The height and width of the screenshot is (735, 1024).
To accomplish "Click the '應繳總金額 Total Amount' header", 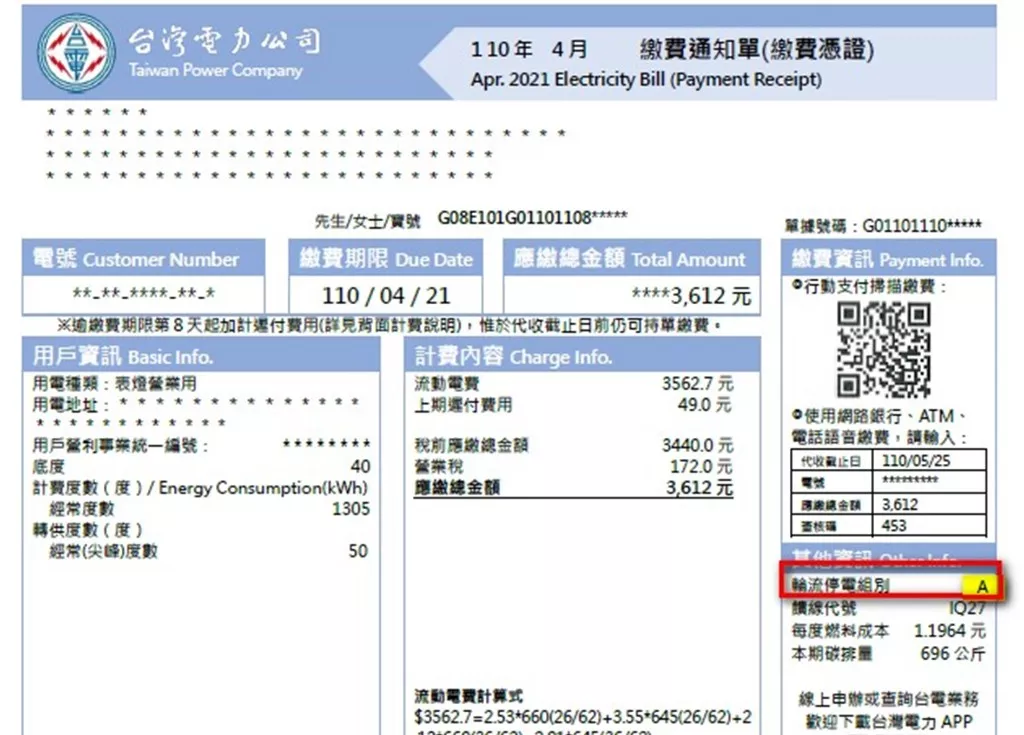I will point(632,259).
